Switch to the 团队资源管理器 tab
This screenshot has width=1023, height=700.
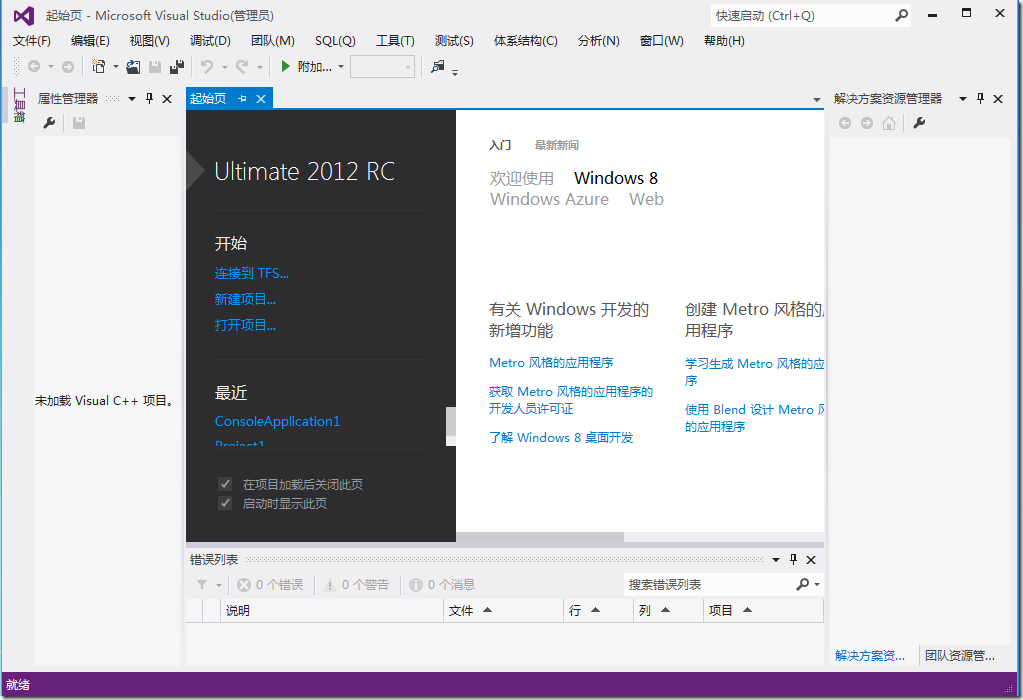pyautogui.click(x=959, y=656)
